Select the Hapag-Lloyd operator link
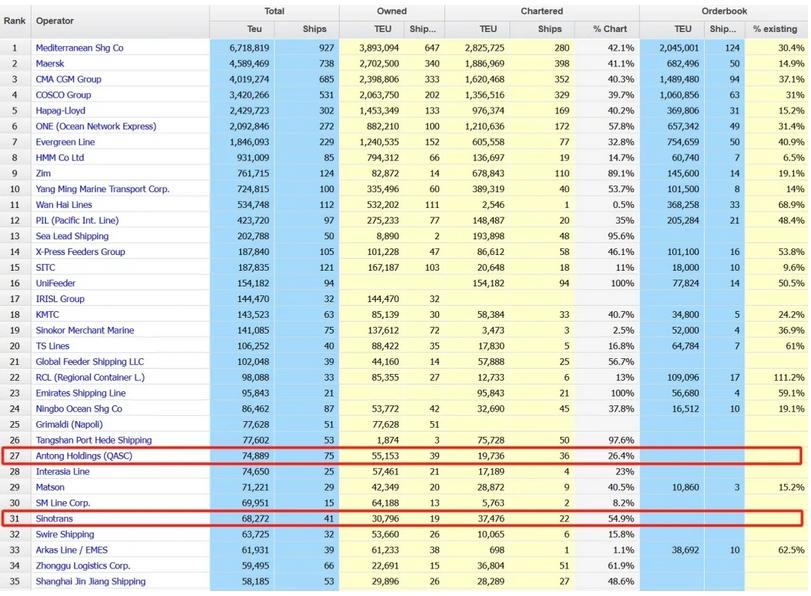 tap(61, 111)
